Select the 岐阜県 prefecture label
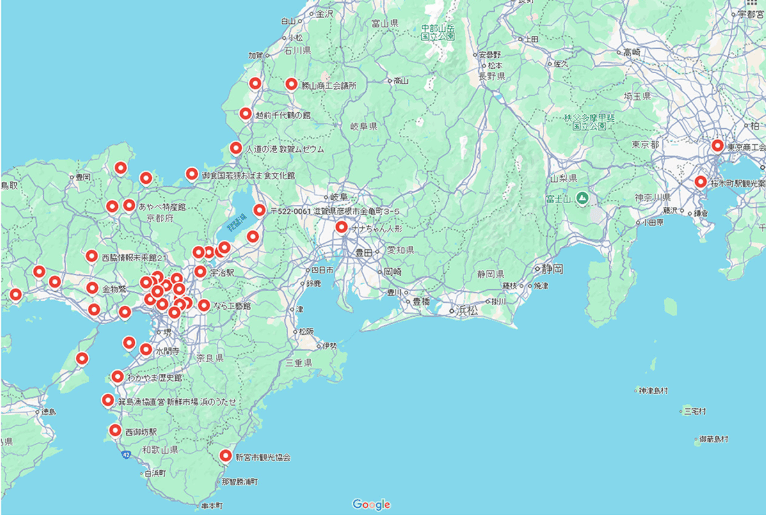766x515 pixels. click(364, 127)
